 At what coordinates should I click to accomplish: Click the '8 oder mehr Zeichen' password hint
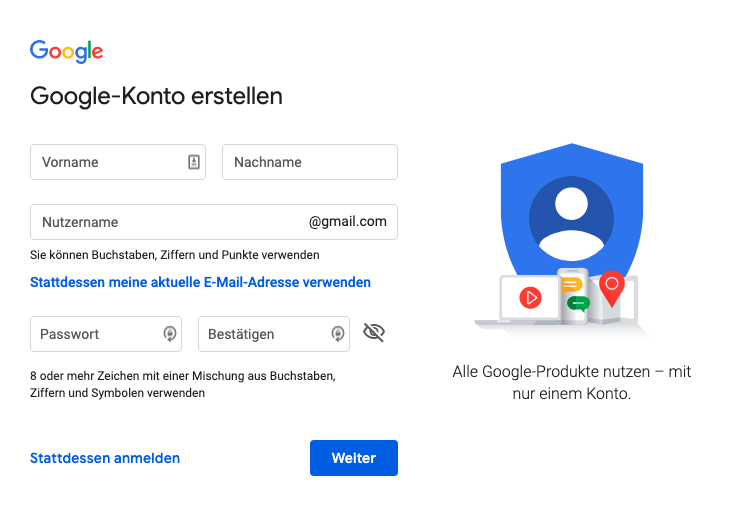click(x=183, y=385)
